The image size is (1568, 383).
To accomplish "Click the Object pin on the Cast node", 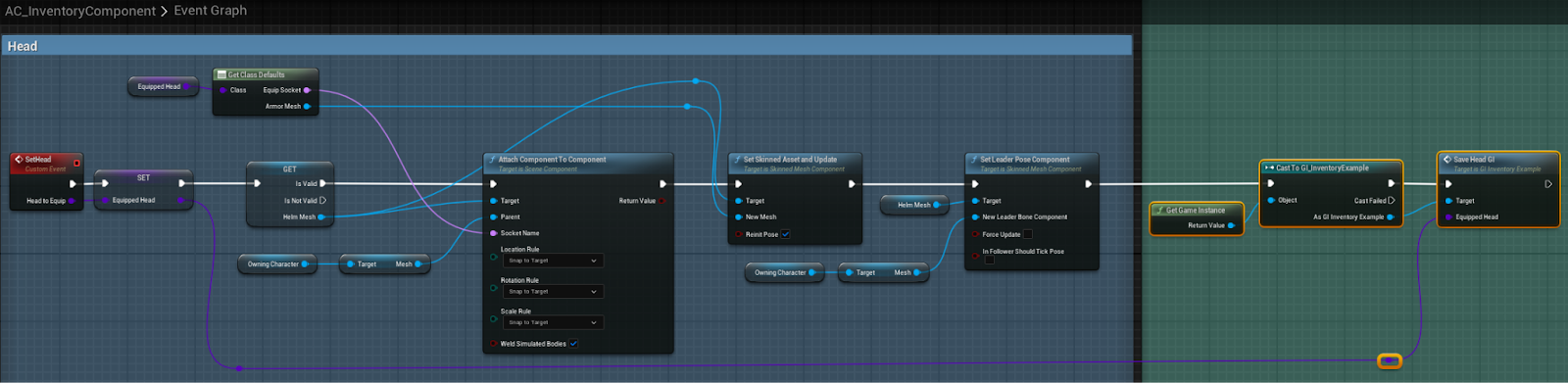I will pyautogui.click(x=1271, y=200).
